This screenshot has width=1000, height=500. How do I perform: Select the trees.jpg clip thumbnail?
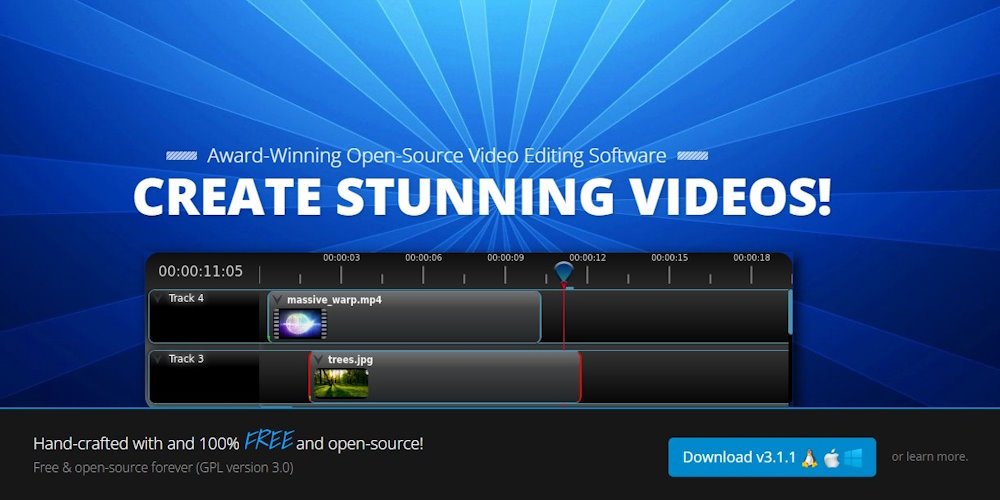click(x=341, y=383)
